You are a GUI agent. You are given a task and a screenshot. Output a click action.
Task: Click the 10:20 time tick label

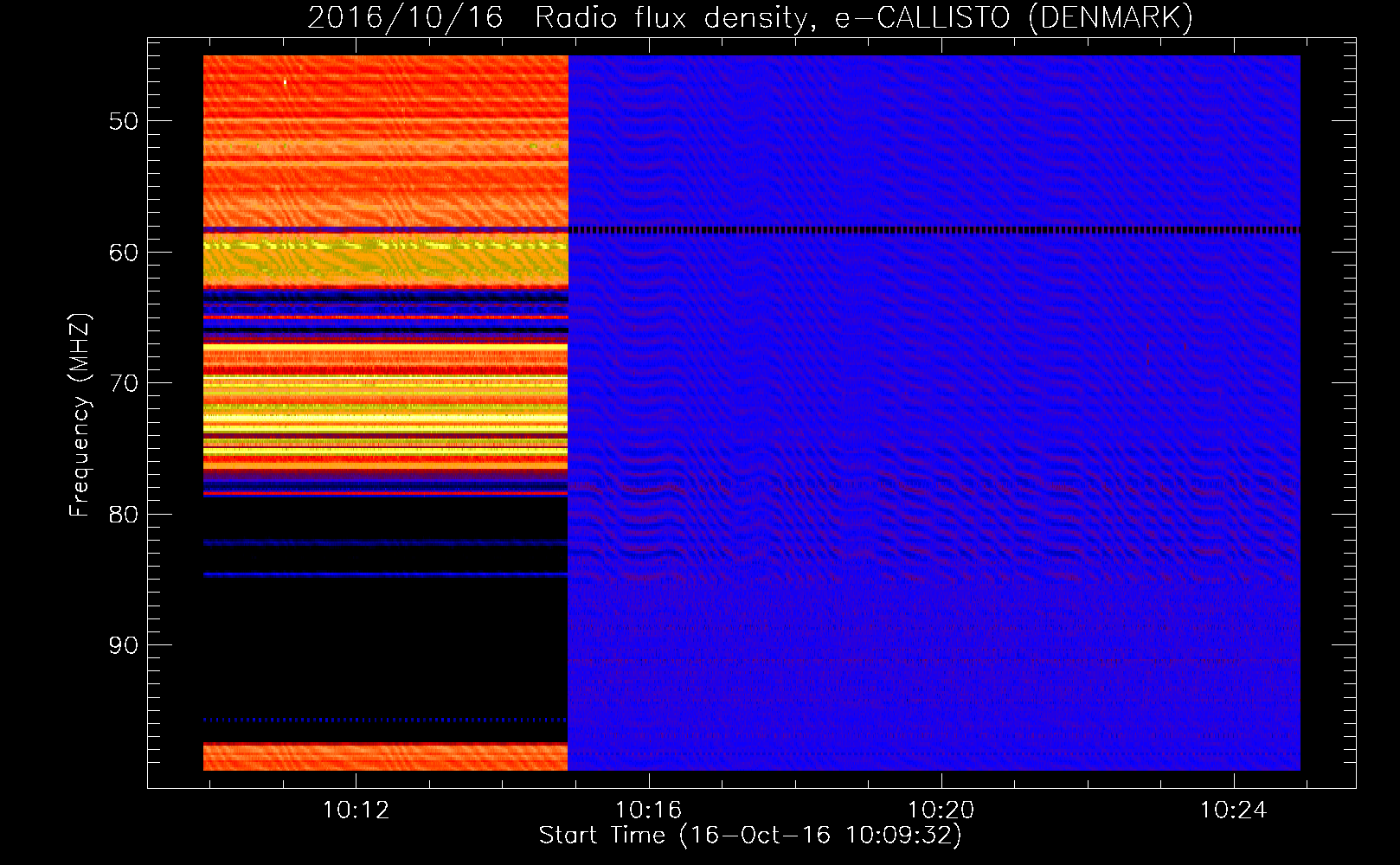(x=941, y=810)
